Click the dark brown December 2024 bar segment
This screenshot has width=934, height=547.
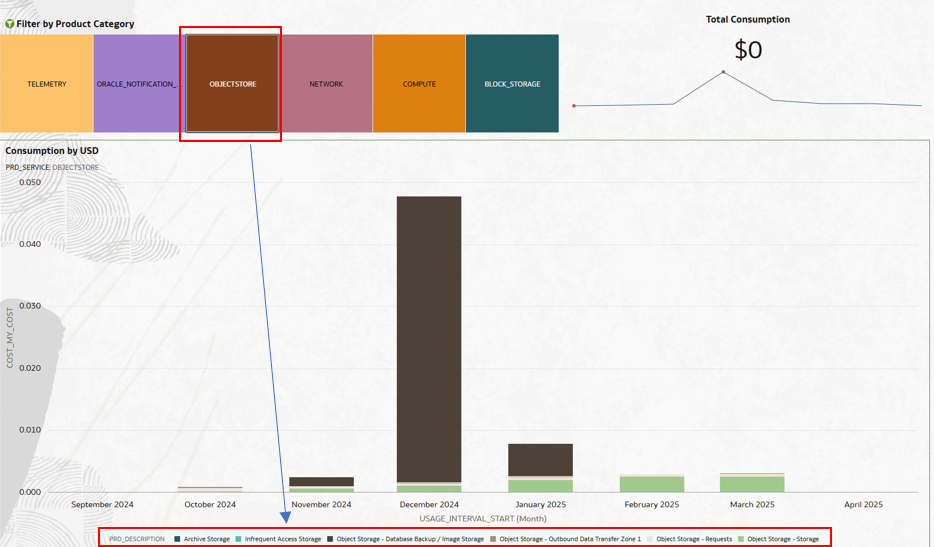(x=429, y=339)
